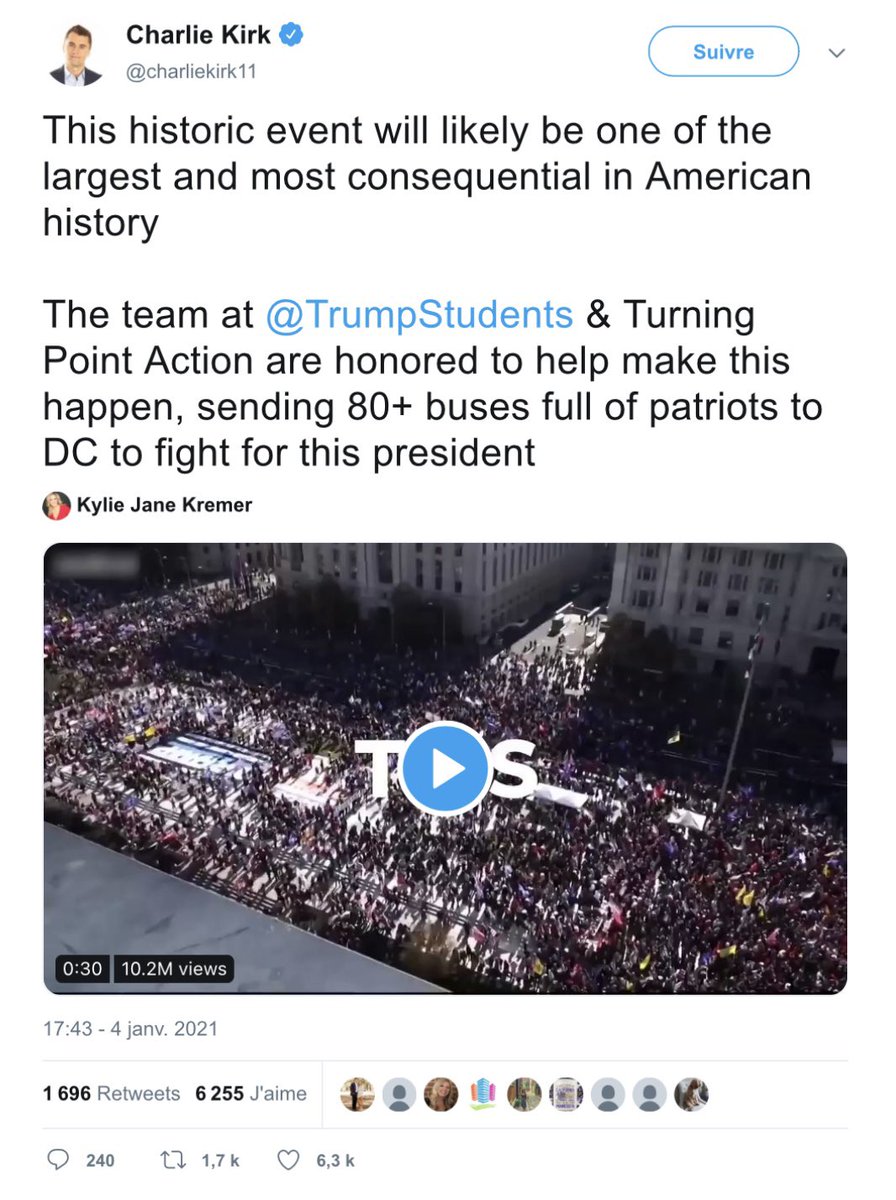Viewport: 896px width, 1200px height.
Task: Click the retweet arrows icon
Action: click(174, 1160)
